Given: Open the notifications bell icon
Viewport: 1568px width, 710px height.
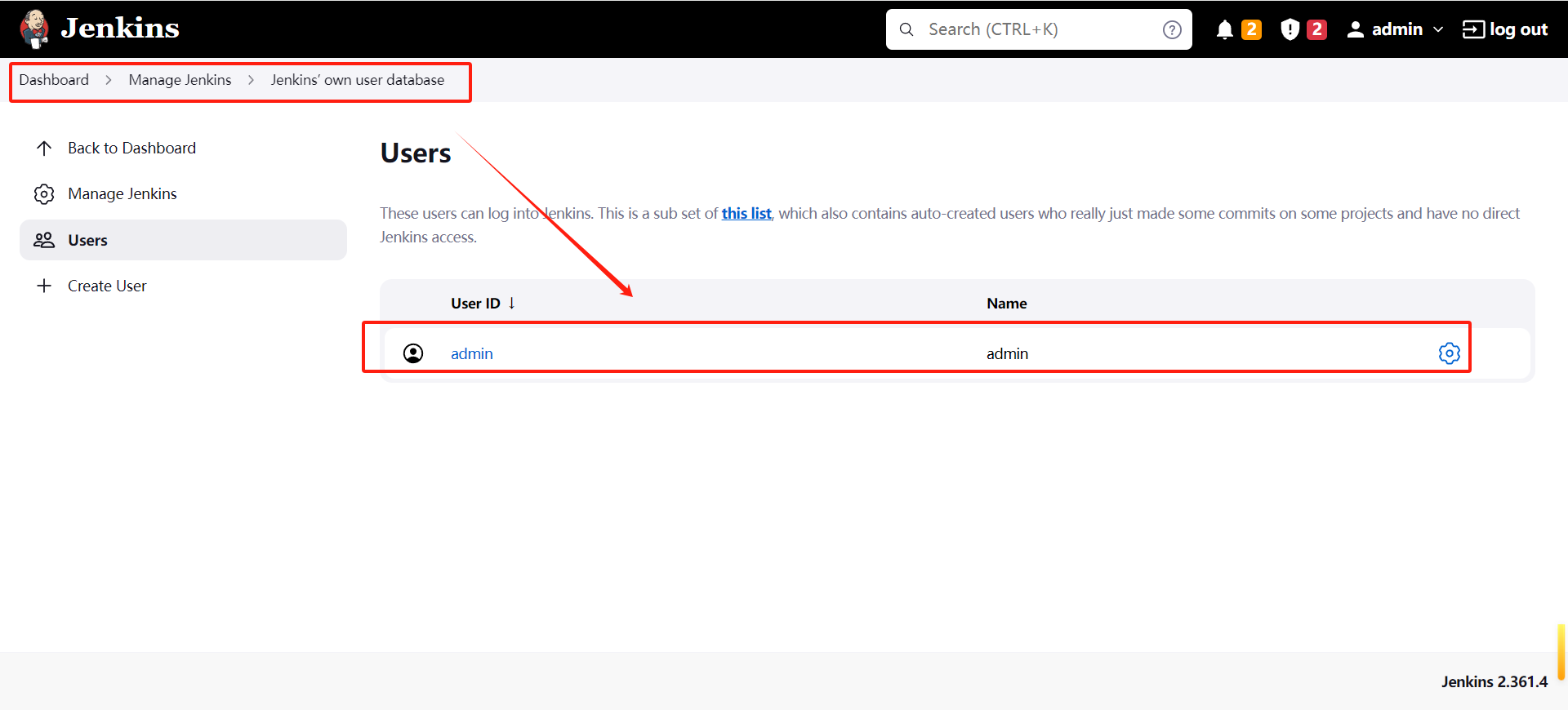Looking at the screenshot, I should click(1224, 29).
